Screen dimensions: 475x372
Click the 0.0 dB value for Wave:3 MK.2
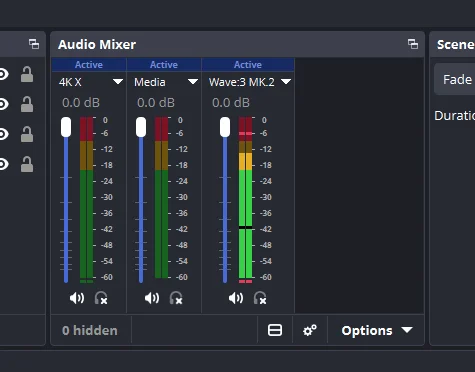[231, 103]
